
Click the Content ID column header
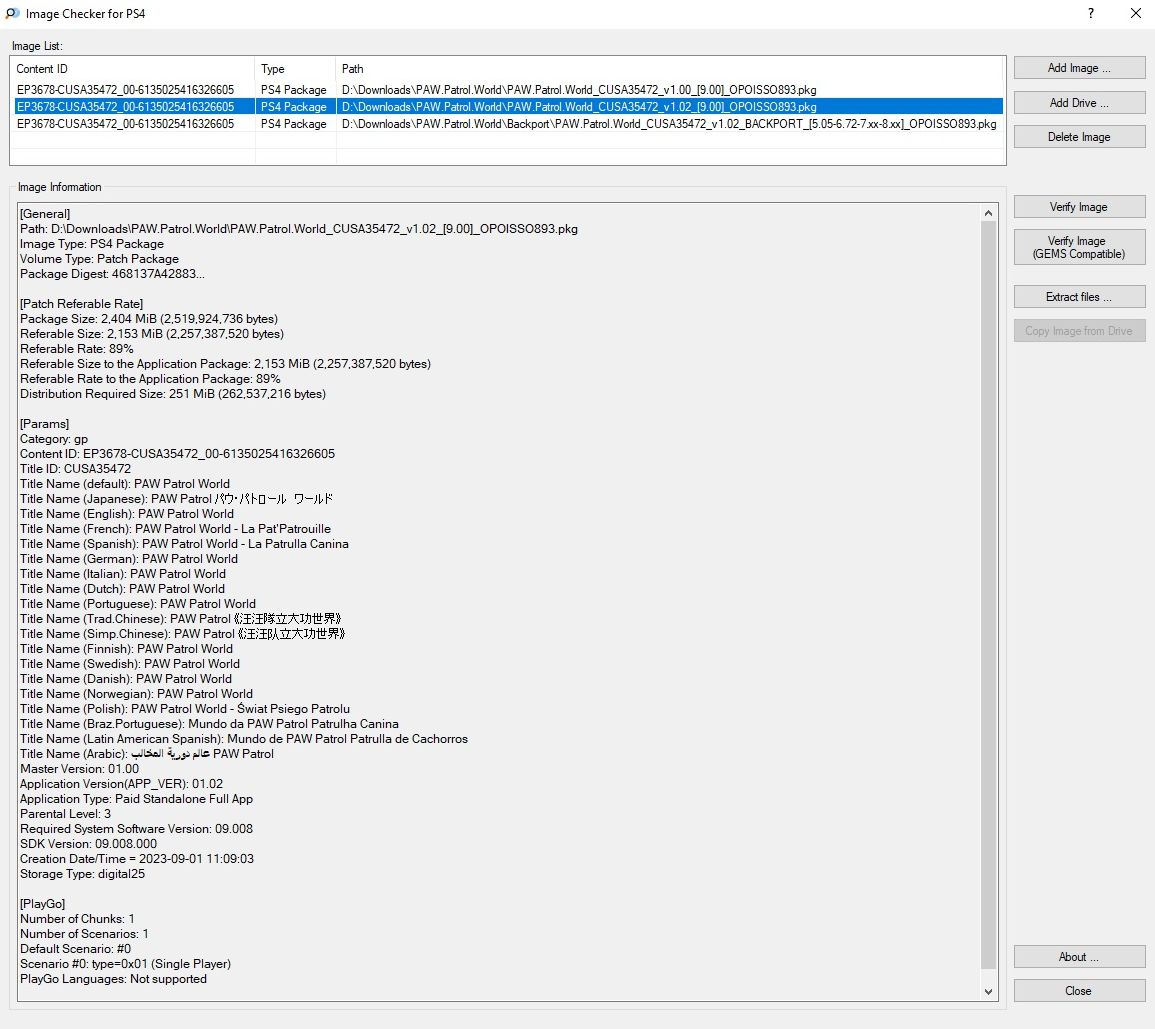(x=132, y=69)
